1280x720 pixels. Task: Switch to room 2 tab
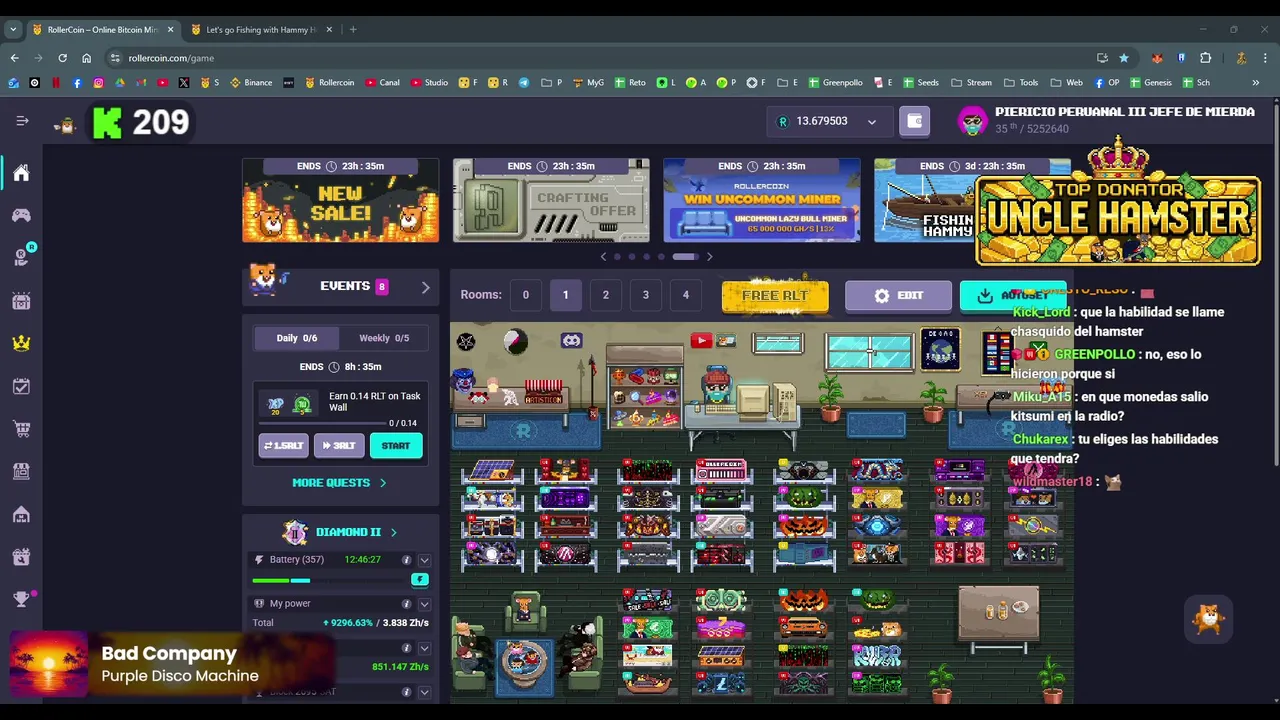tap(605, 295)
